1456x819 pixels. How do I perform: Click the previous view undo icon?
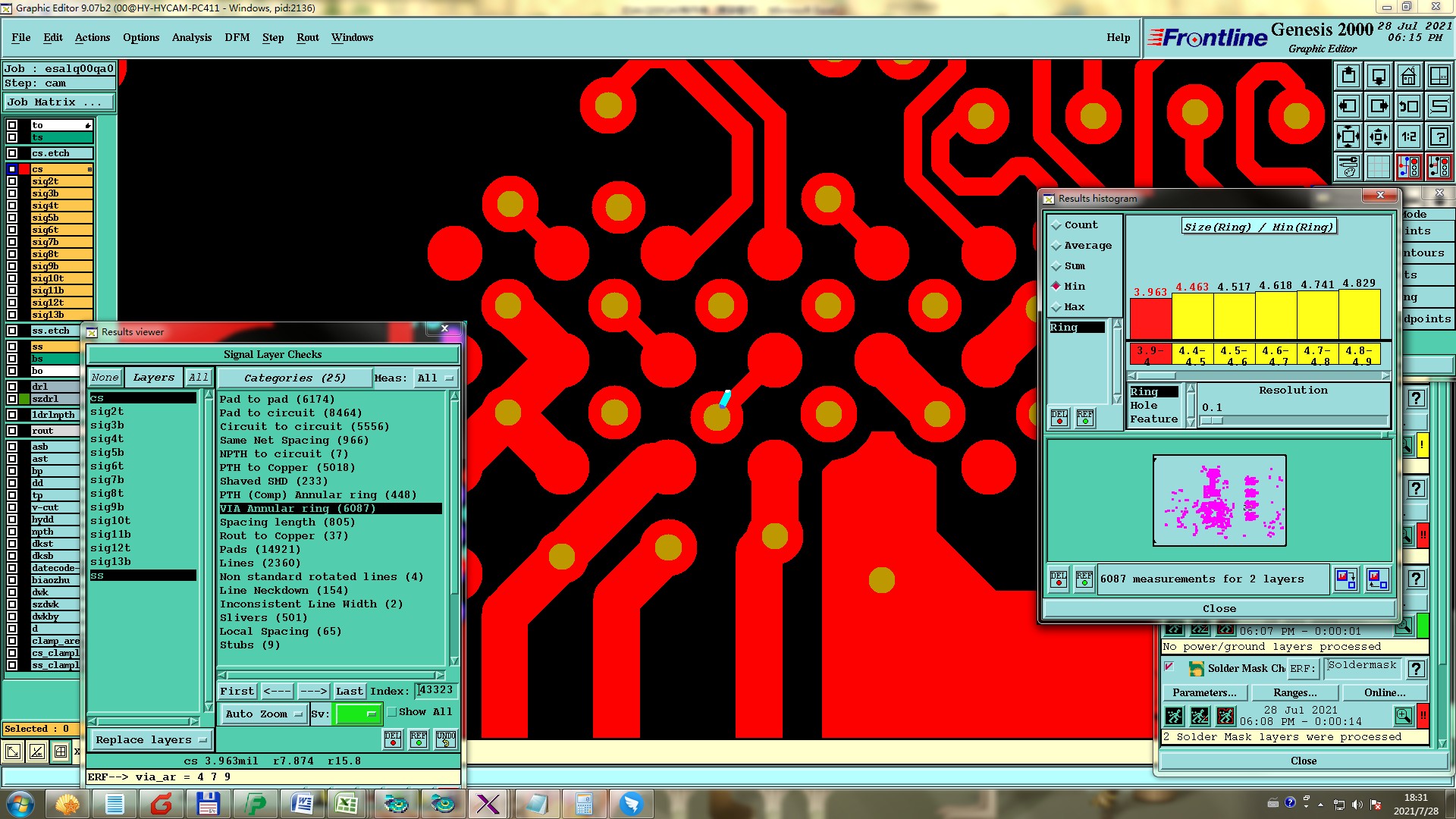1408,106
